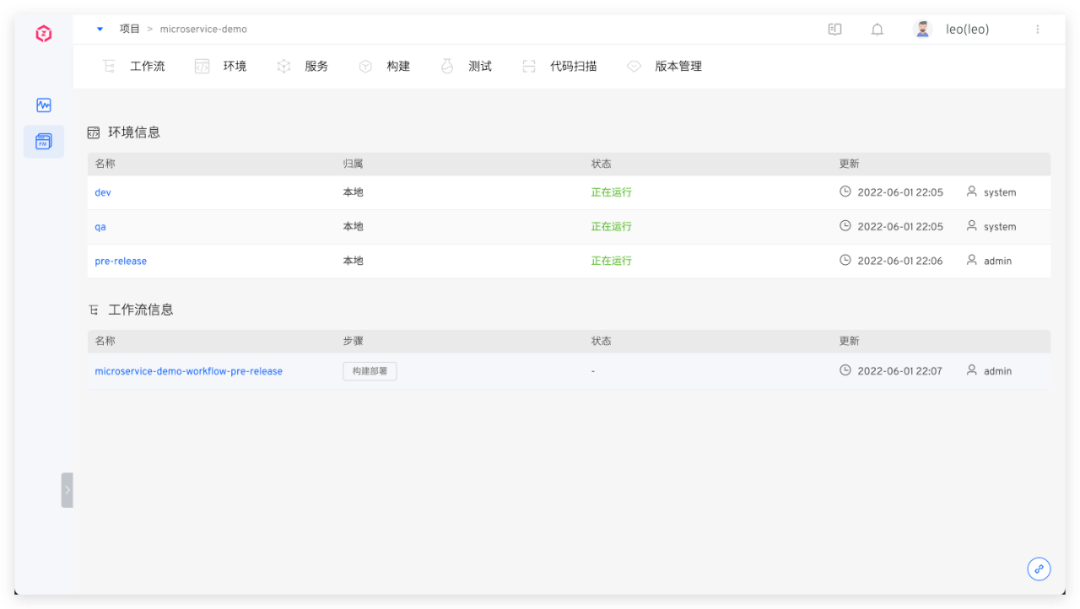This screenshot has width=1080, height=609.
Task: Click the leo user avatar
Action: [923, 29]
